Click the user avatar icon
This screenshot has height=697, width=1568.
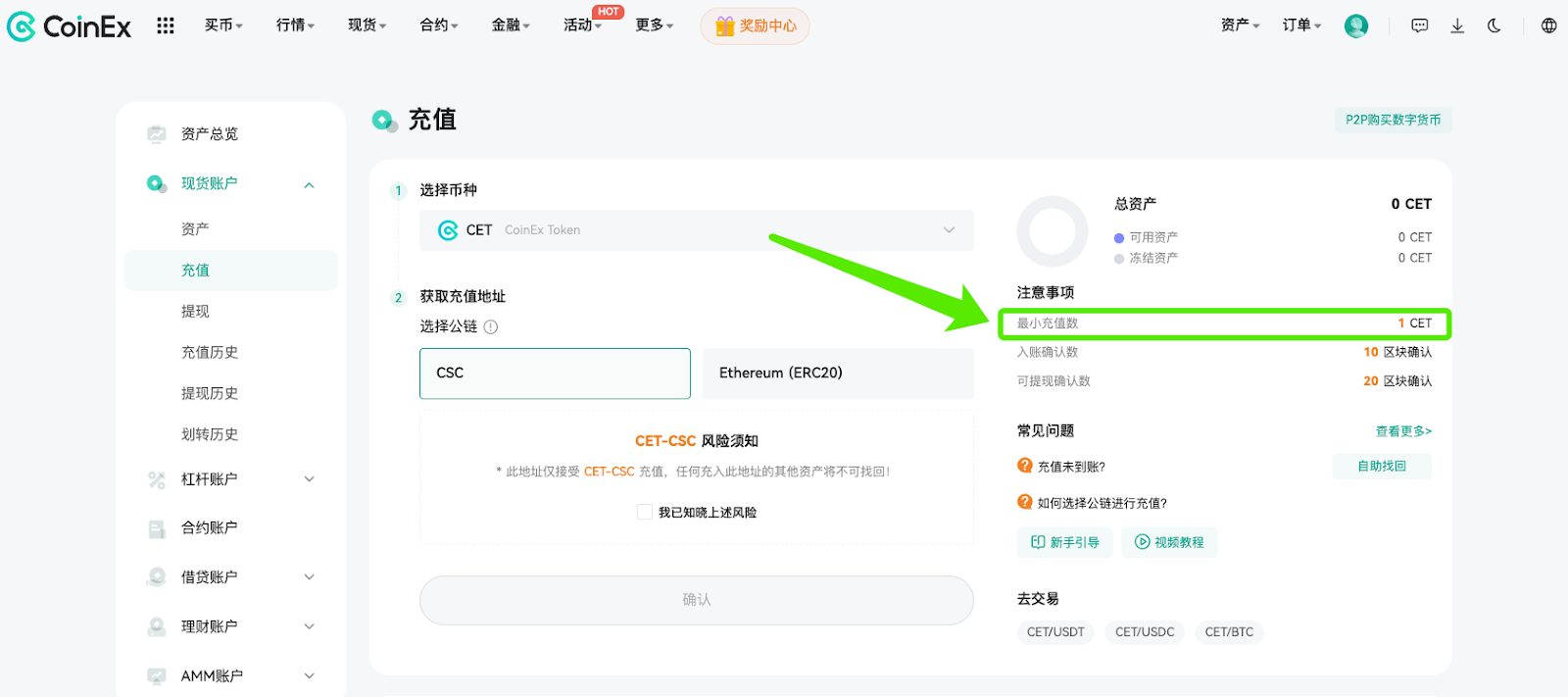point(1356,25)
